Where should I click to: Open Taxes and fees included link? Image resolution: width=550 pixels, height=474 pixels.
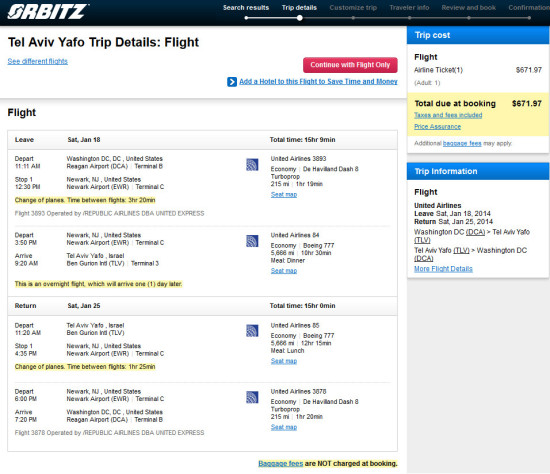coord(448,115)
